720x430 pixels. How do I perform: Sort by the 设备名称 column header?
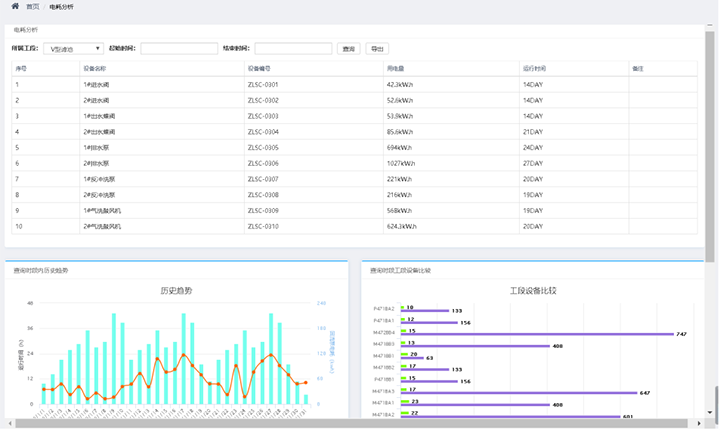tap(95, 69)
